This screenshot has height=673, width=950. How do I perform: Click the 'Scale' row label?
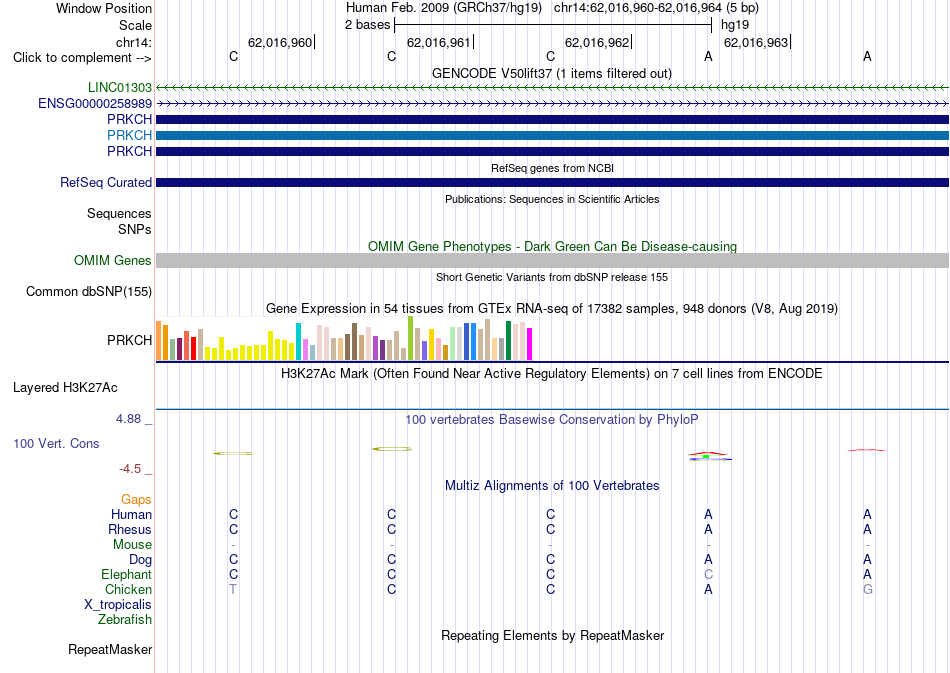(135, 25)
